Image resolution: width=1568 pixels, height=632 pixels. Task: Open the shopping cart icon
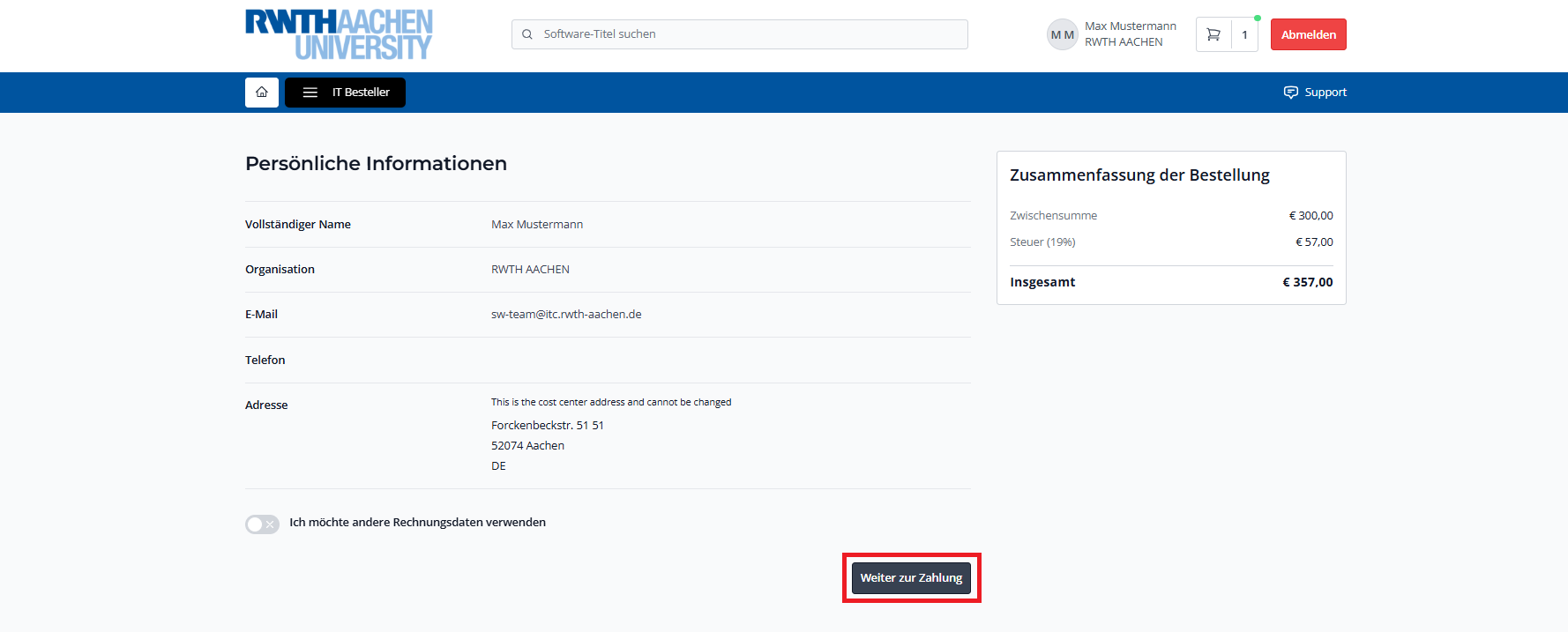click(1213, 35)
